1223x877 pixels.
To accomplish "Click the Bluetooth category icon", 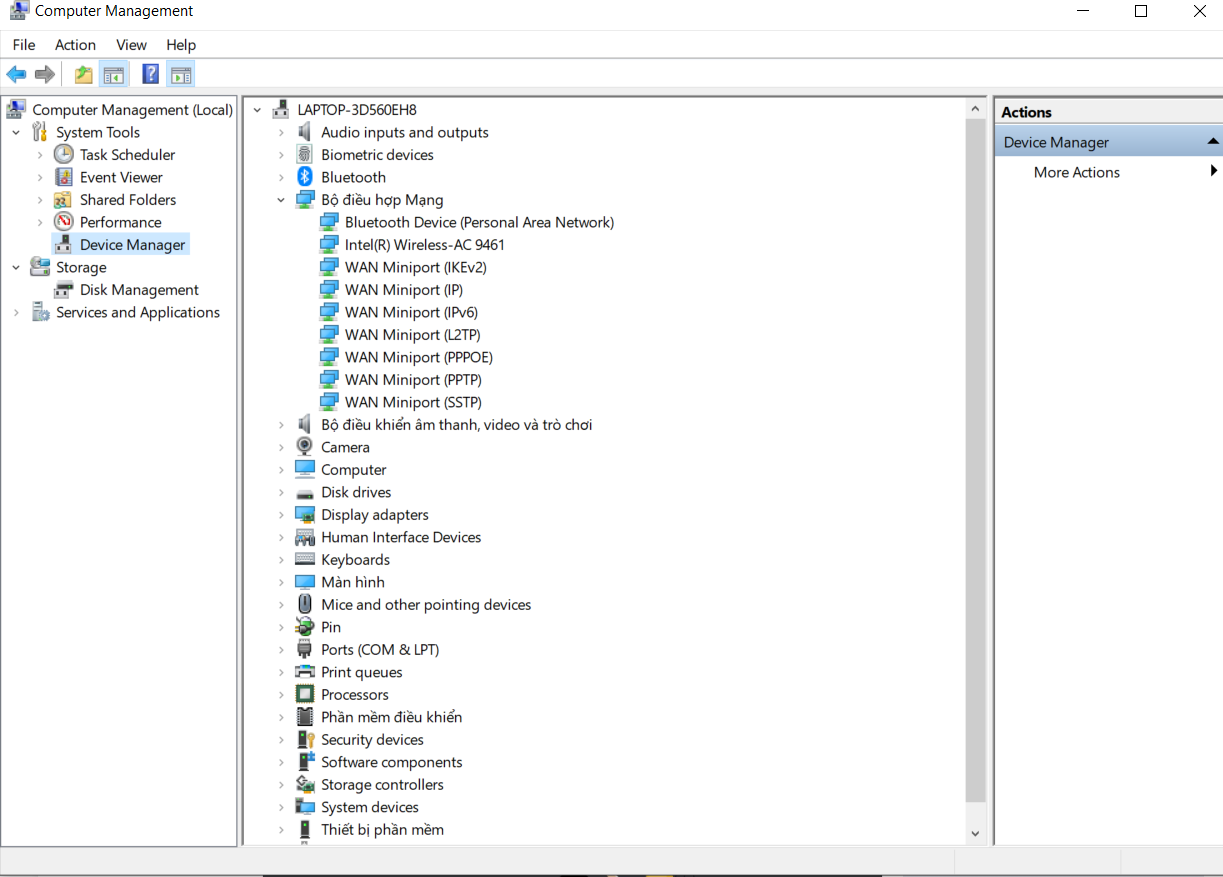I will (305, 177).
